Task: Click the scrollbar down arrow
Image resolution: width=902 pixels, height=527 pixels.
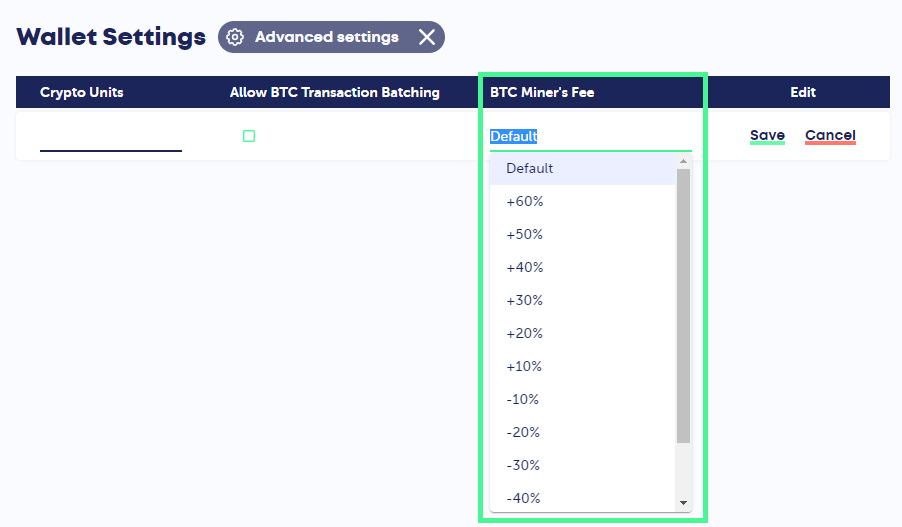Action: tap(684, 503)
